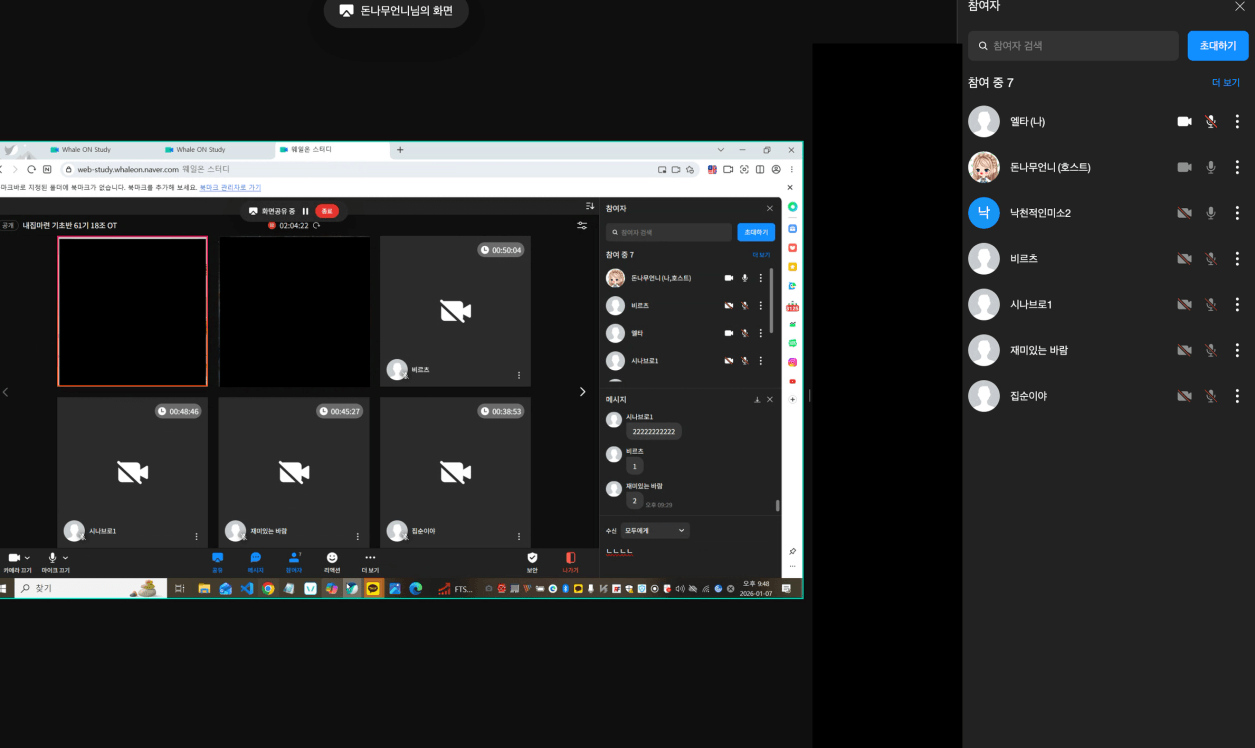The width and height of the screenshot is (1255, 748).
Task: Toggle the camera icon for 엘타 (나)
Action: click(1184, 122)
